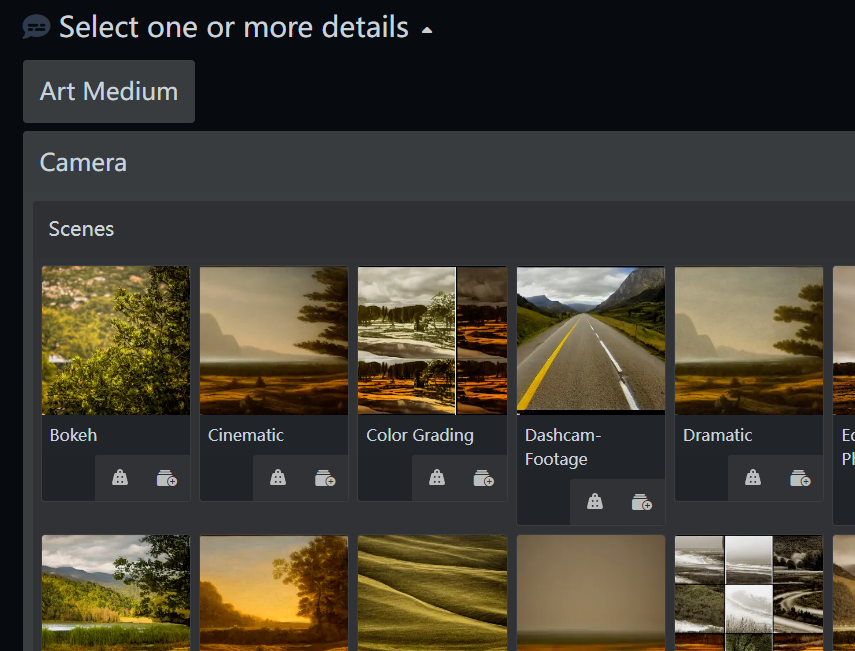Click the "Cinematic" label text

pos(246,435)
